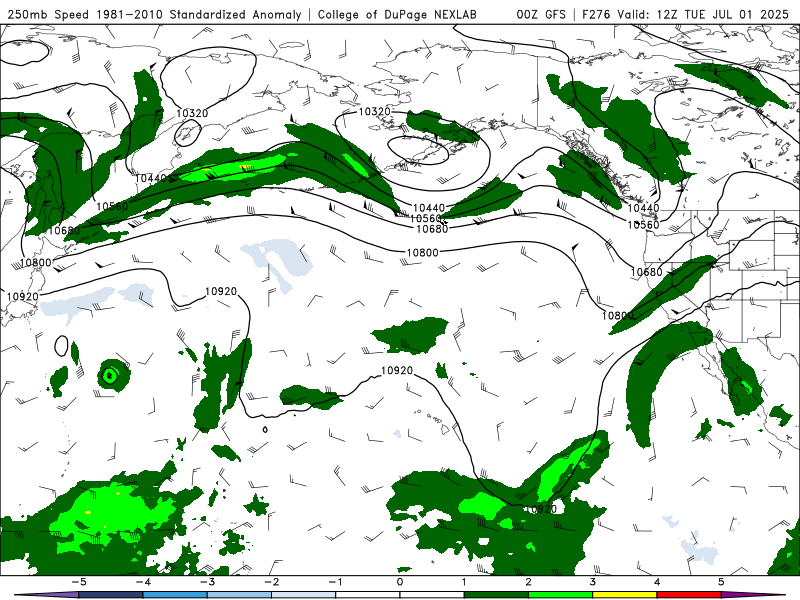Click the 'F276 Valid: 12Z TUE JUL 01 2025' text
800x600 pixels.
coord(685,14)
